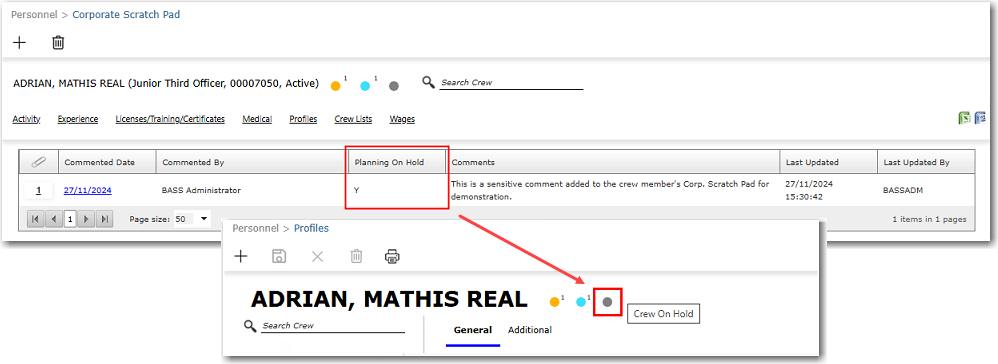Click the top Search Crew input field
The width and height of the screenshot is (998, 364).
click(x=511, y=83)
